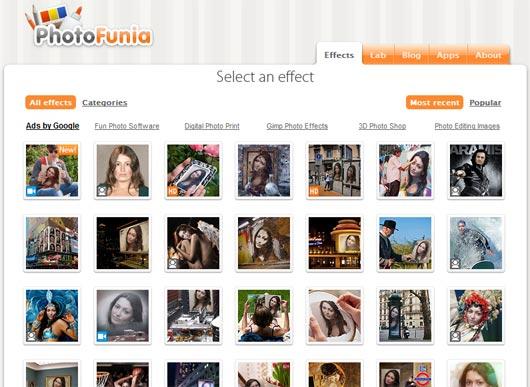Click the face icon on the angel wings effect

173,264
